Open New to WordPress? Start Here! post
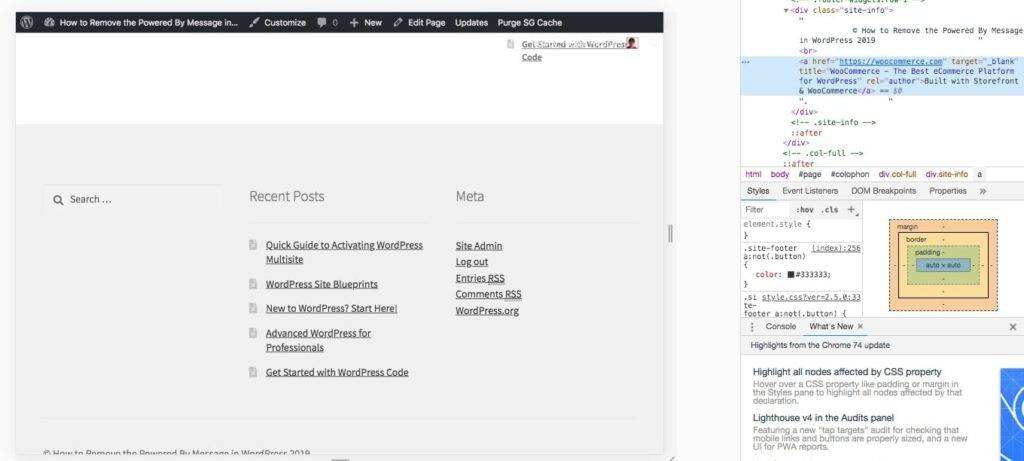The width and height of the screenshot is (1024, 461). 331,308
